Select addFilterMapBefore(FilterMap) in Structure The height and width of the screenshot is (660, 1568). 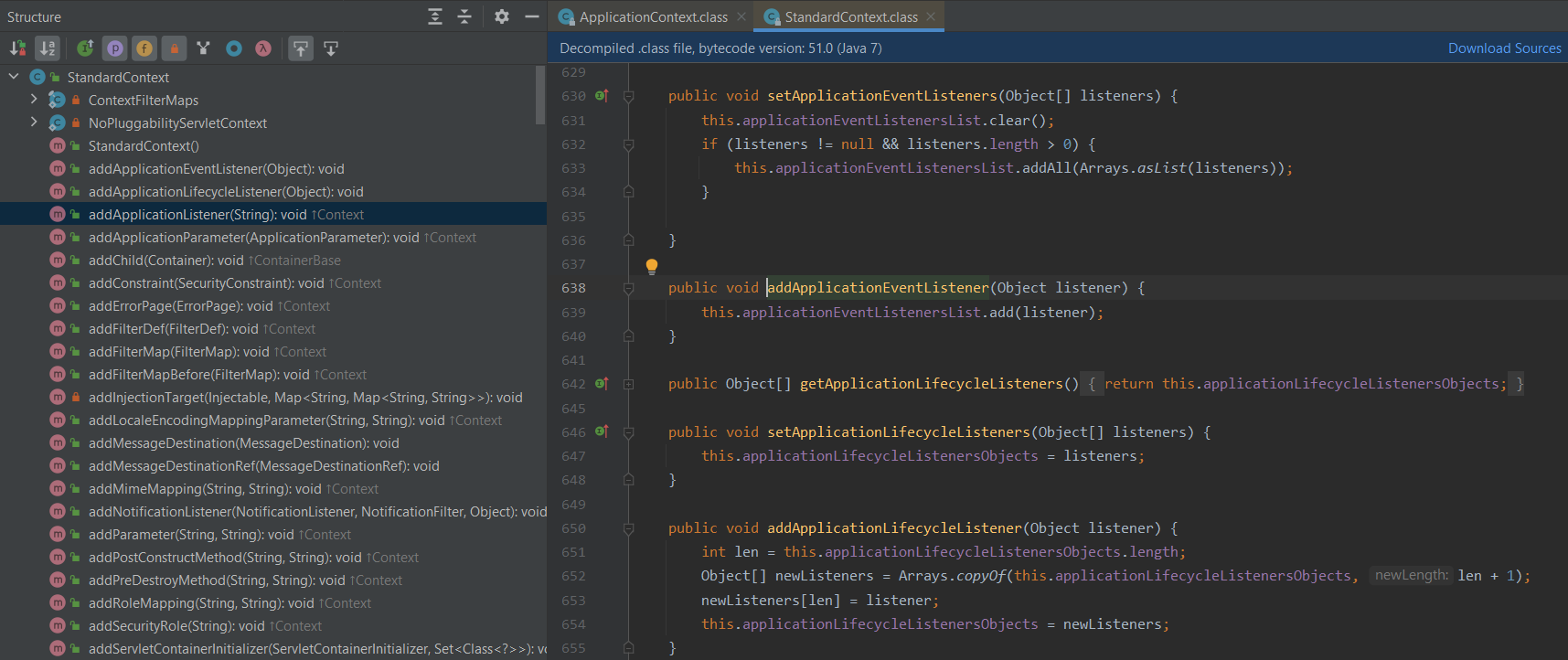tap(273, 374)
